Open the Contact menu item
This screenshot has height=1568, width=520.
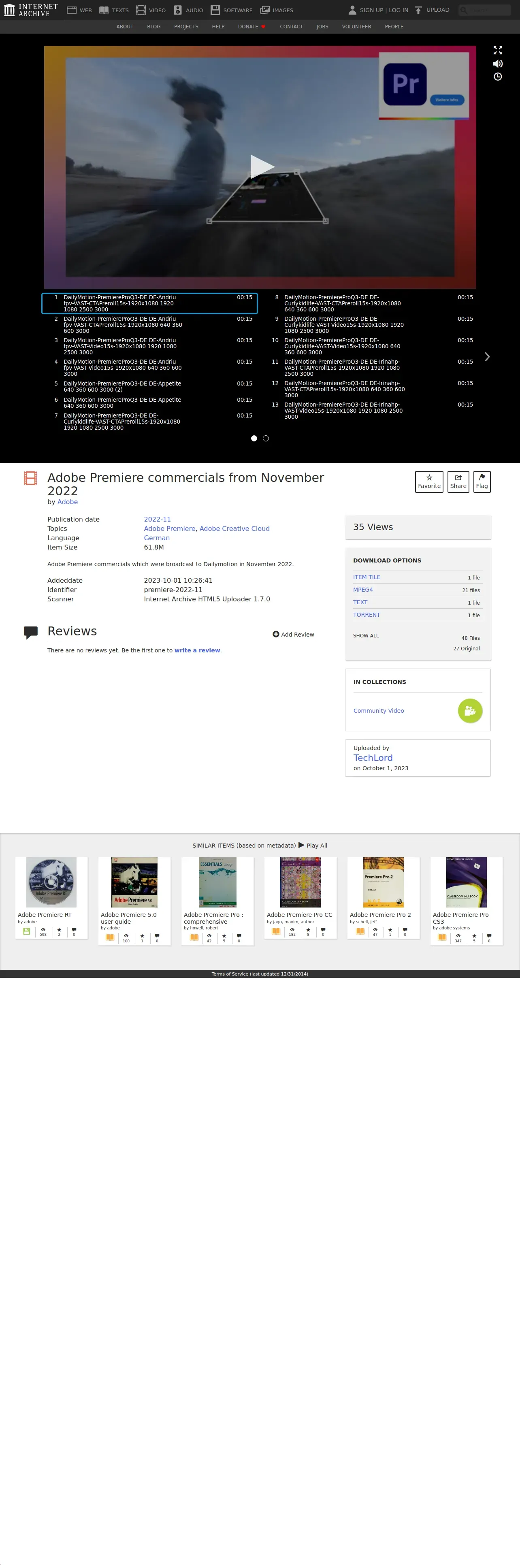(x=291, y=27)
